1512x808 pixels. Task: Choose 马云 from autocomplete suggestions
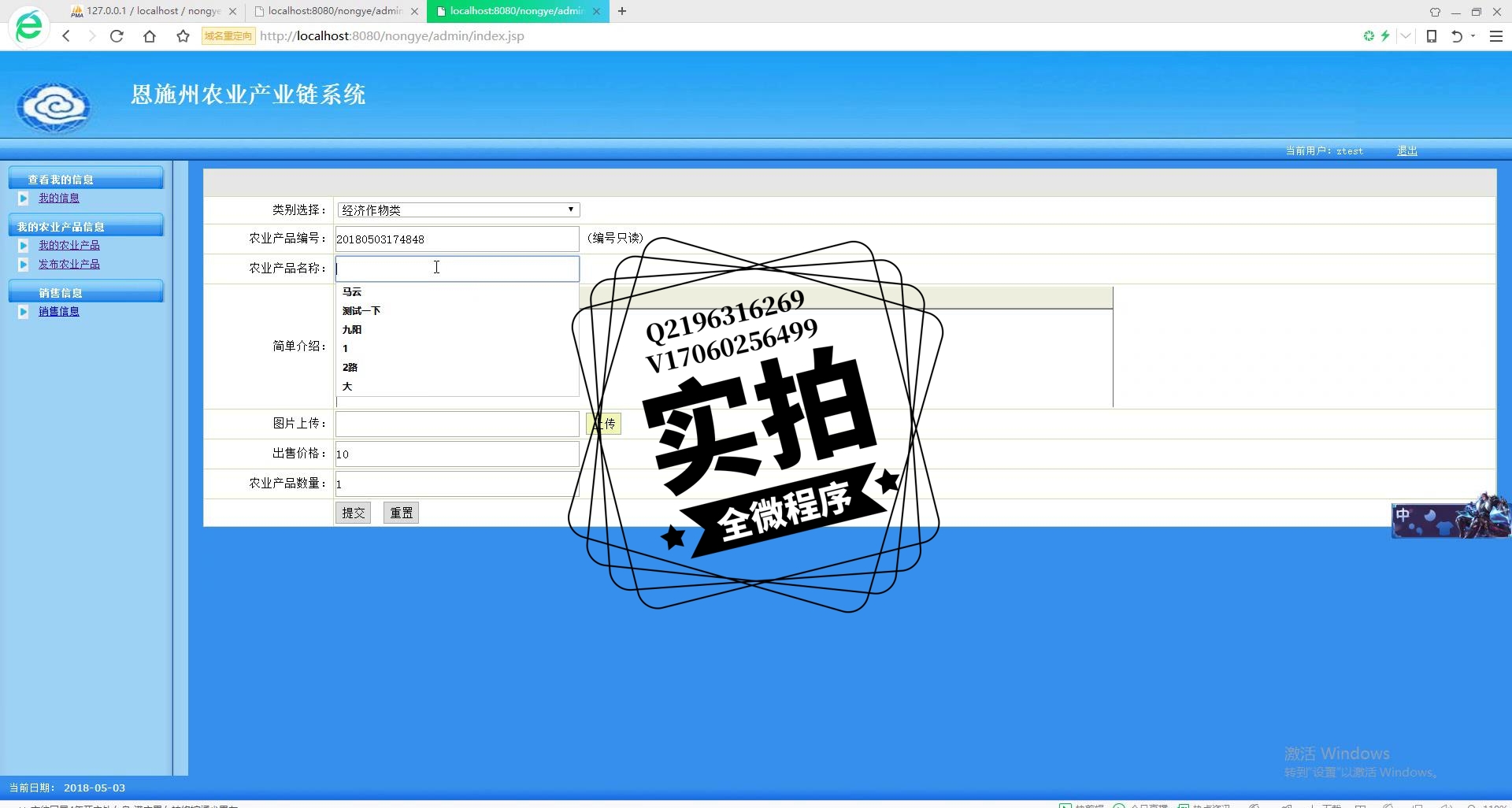tap(457, 291)
